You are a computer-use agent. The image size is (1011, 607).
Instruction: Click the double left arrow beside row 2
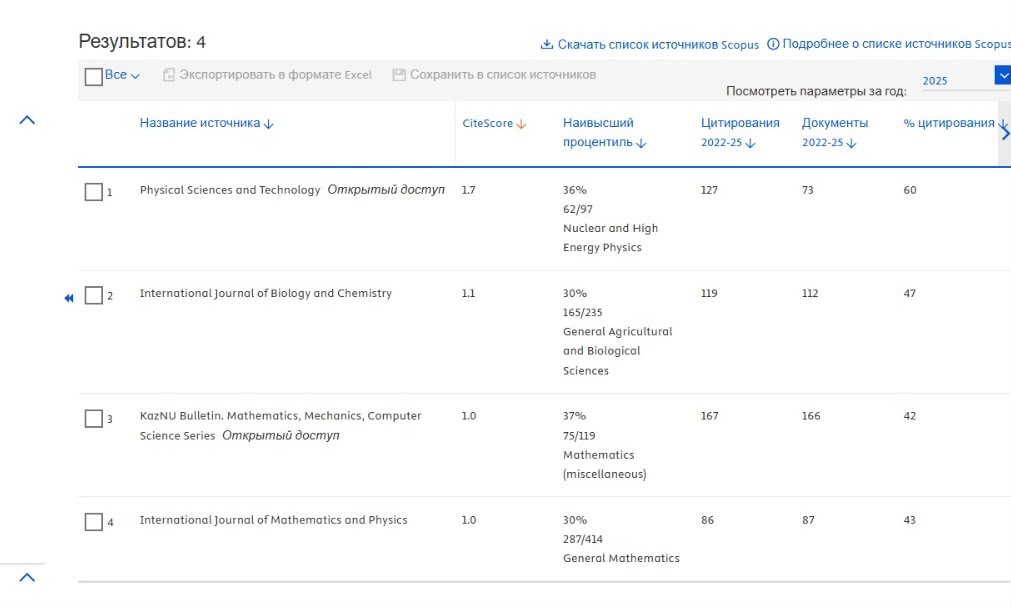pos(69,298)
